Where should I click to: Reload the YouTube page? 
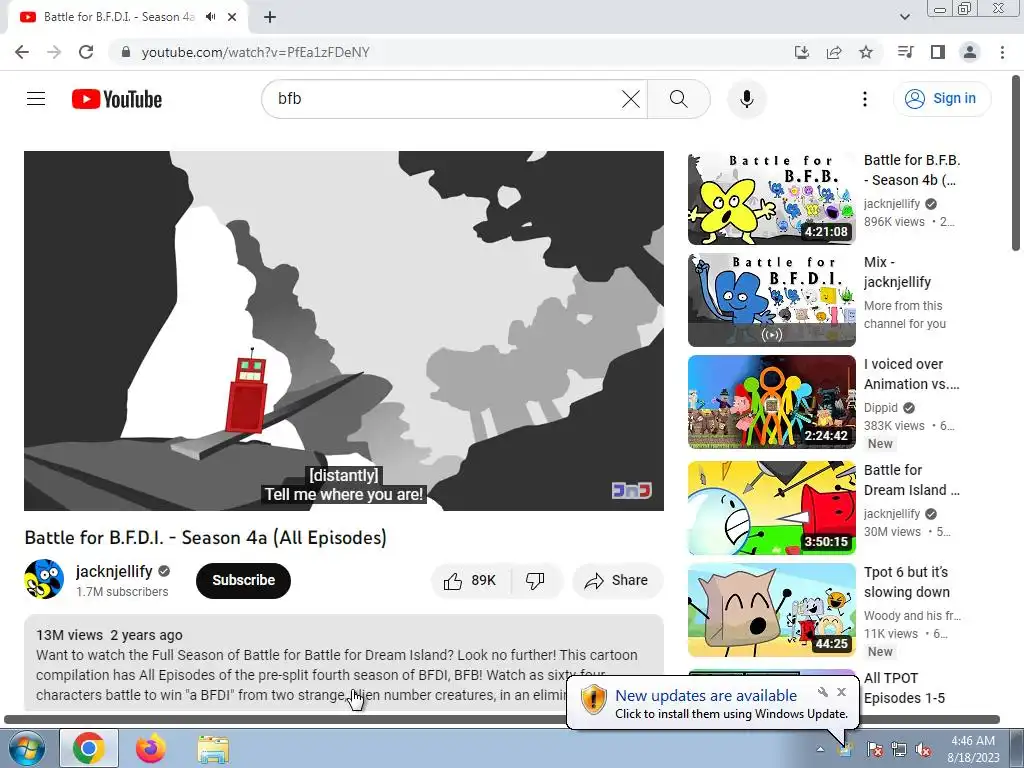tap(86, 52)
